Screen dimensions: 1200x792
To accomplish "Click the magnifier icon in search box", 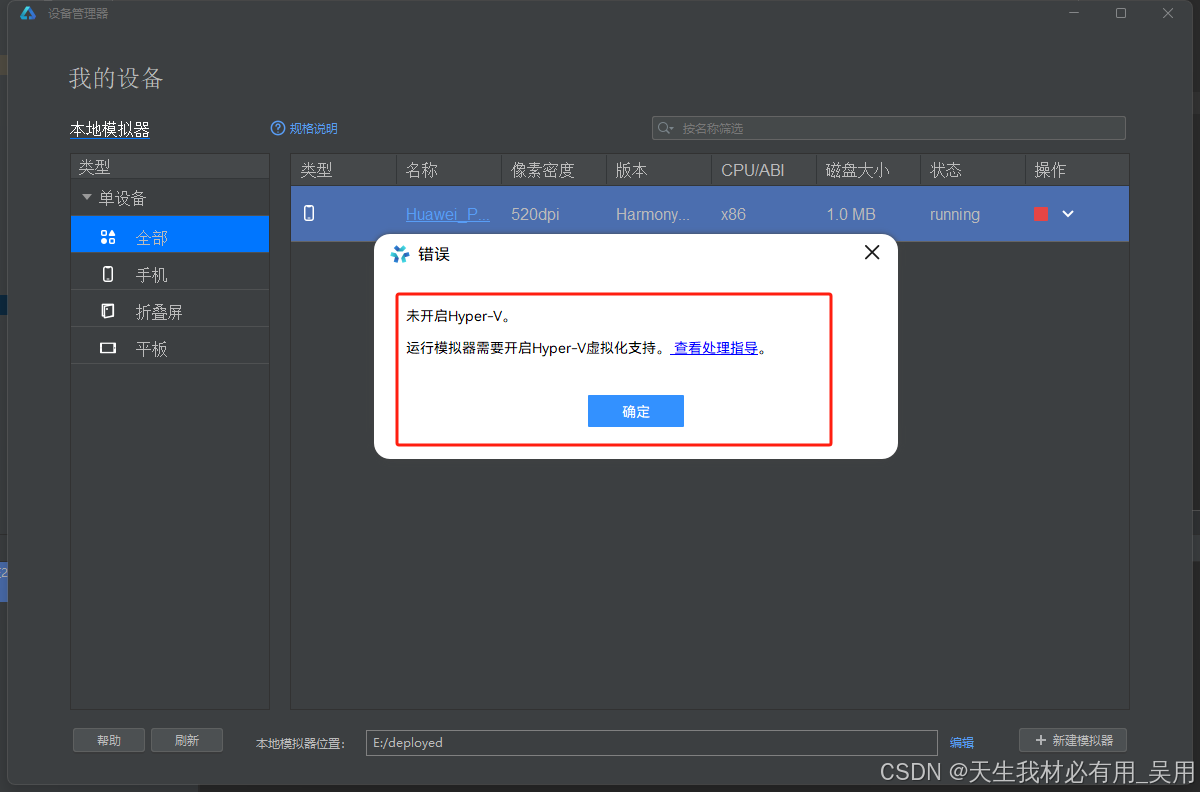I will [x=665, y=128].
